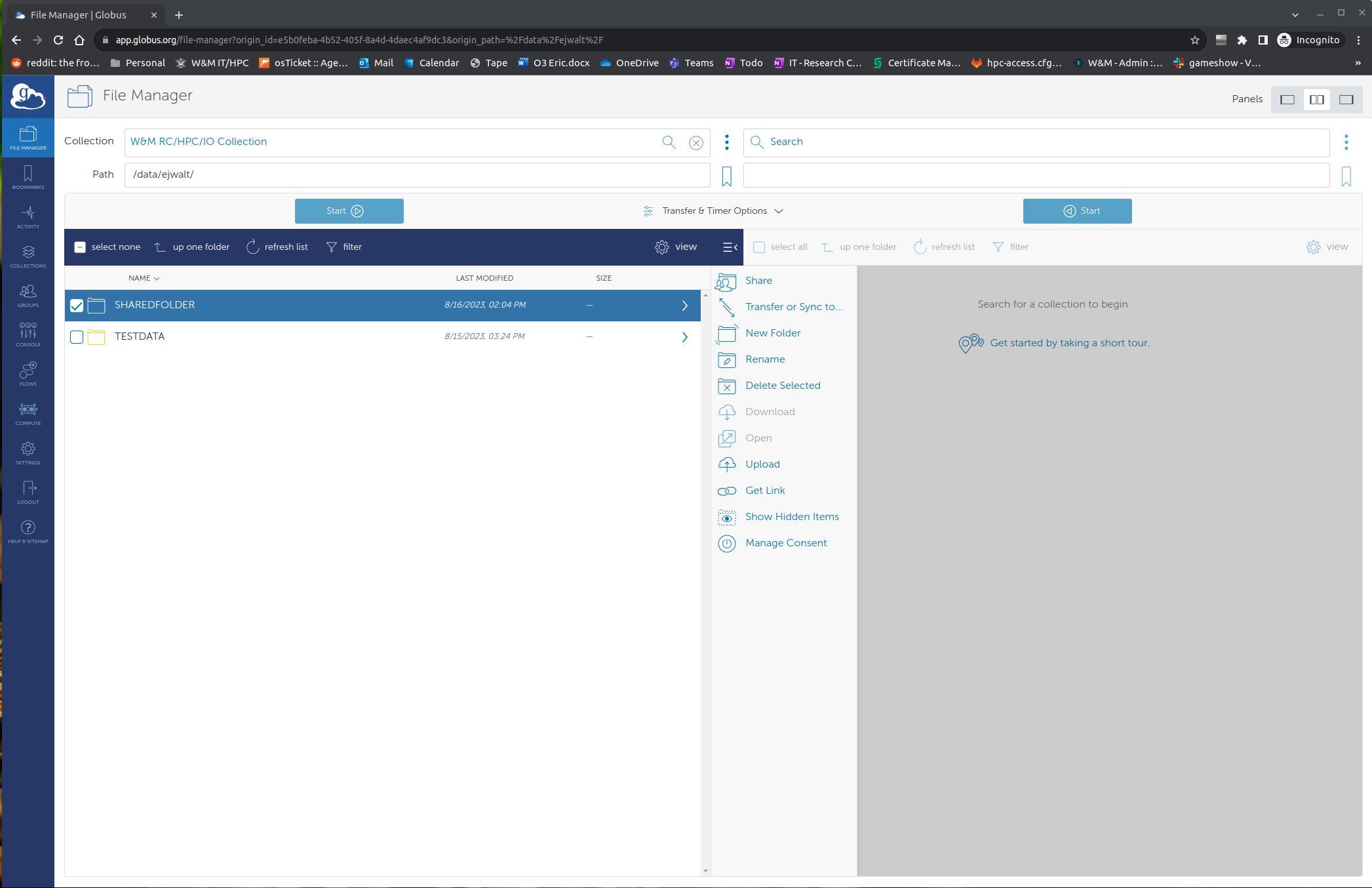Open Bookmarks in the sidebar
The image size is (1372, 888).
pyautogui.click(x=28, y=177)
